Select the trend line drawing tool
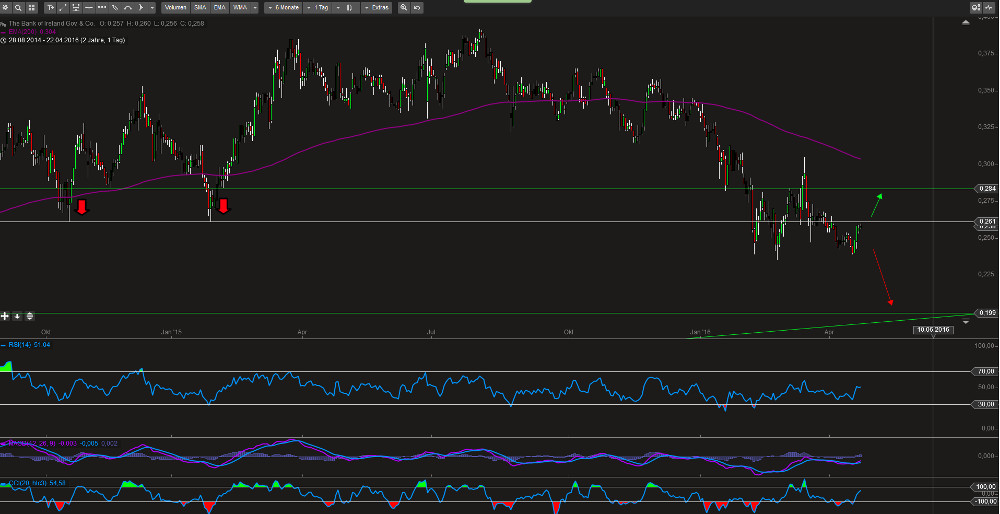1000x514 pixels. click(x=63, y=8)
